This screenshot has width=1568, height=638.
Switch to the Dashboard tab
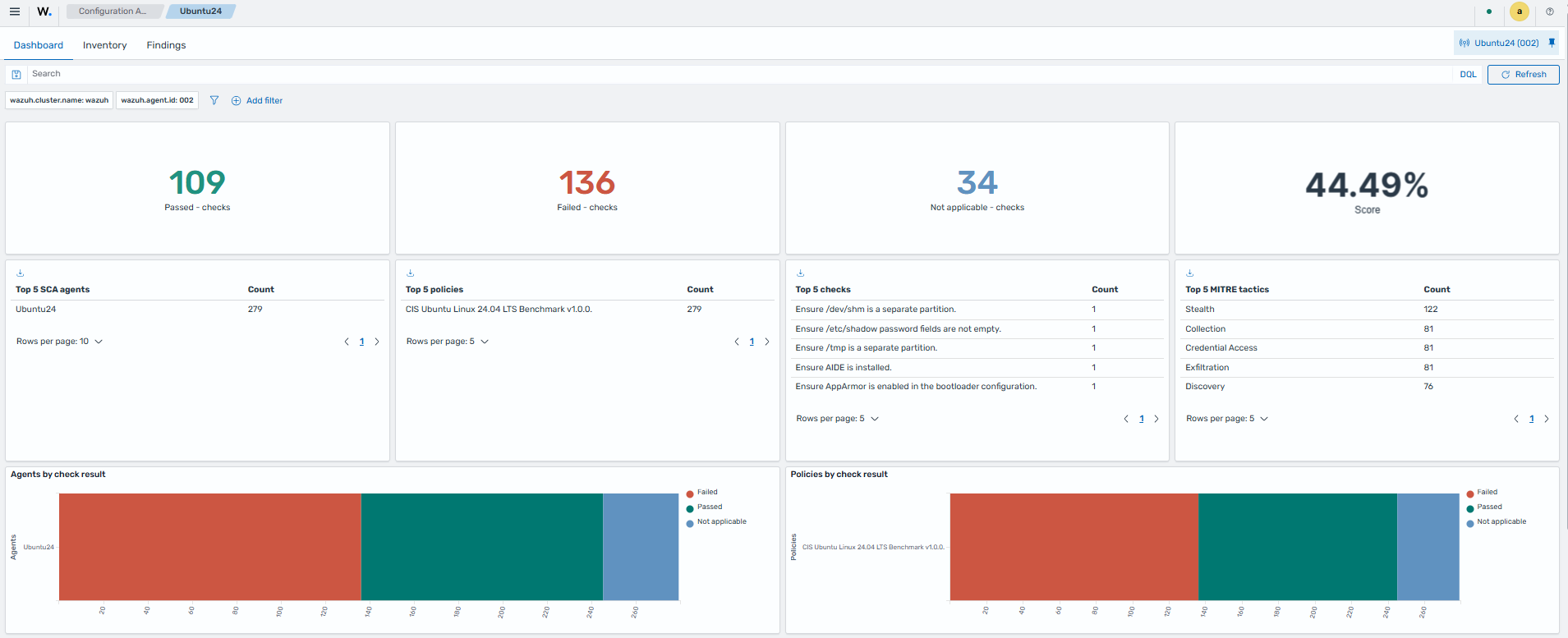(39, 45)
